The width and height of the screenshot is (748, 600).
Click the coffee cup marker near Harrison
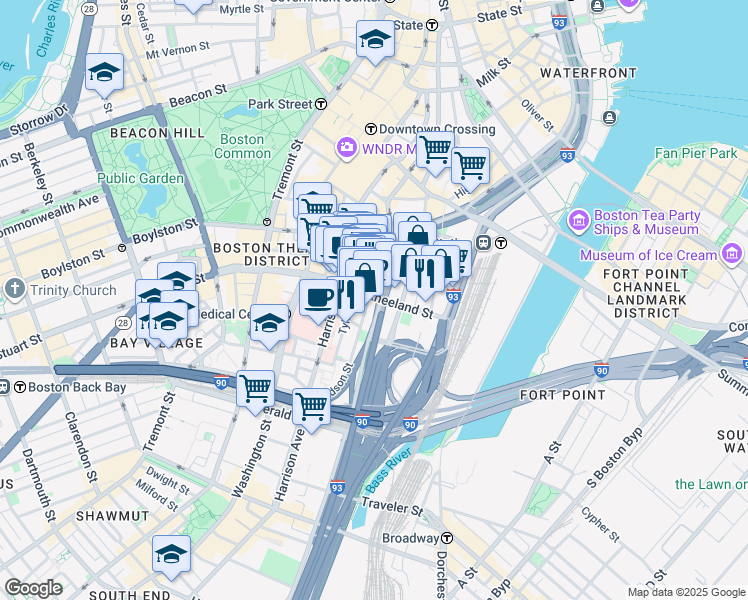point(318,302)
